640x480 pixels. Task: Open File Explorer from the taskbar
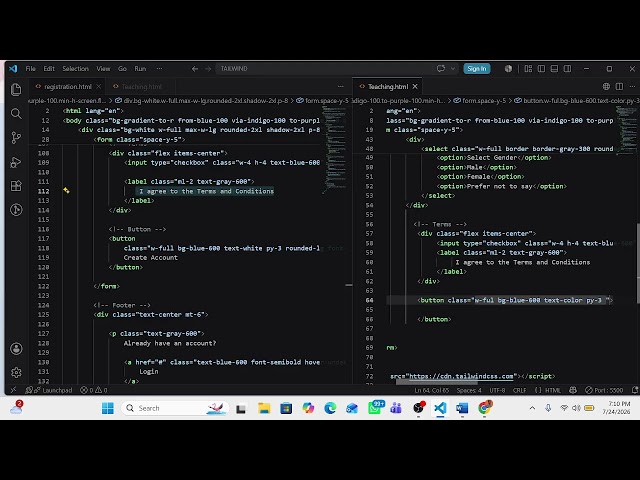tap(264, 408)
